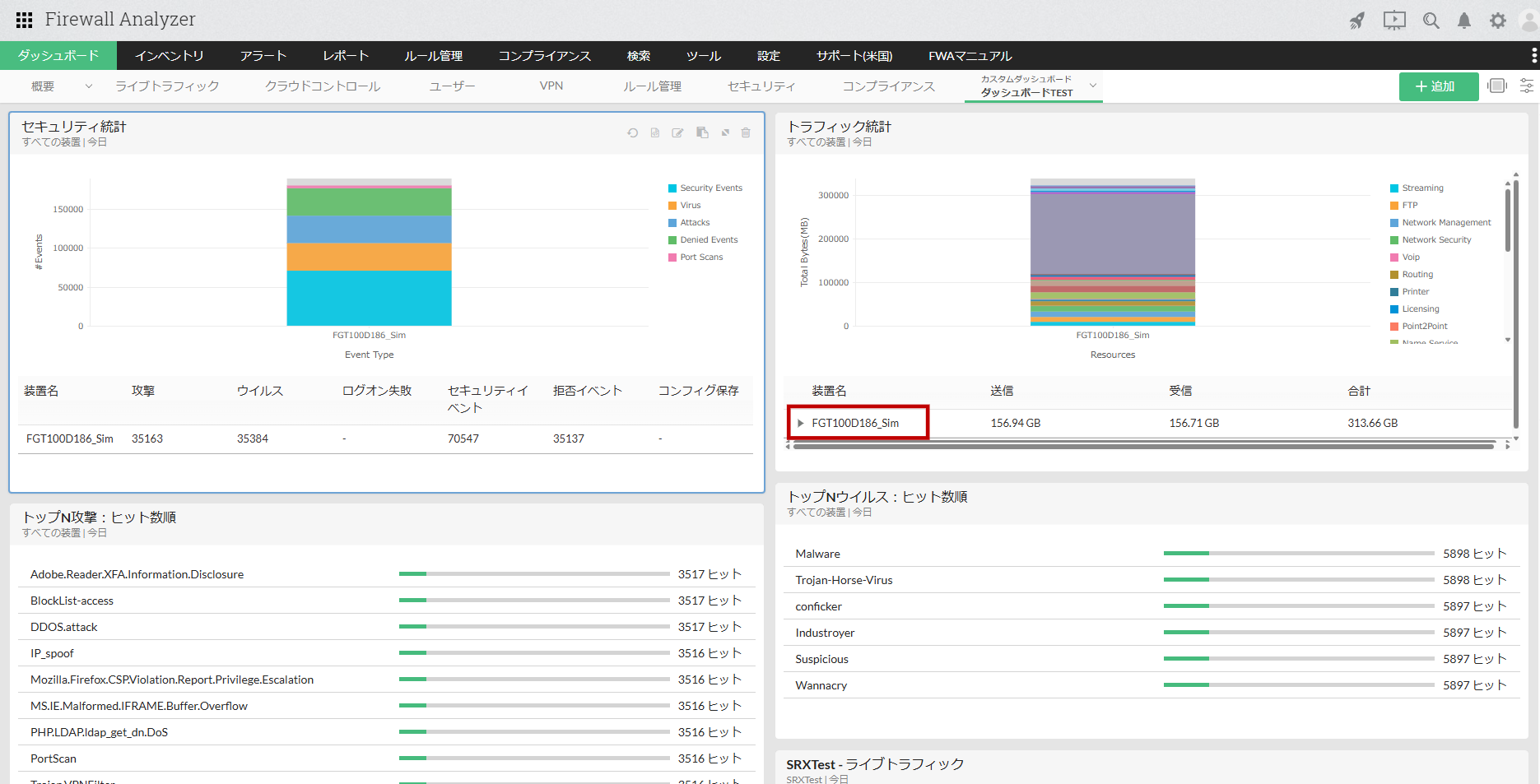Toggle the Virus series in security chart legend
Screen dimensions: 1540x784
[x=690, y=206]
